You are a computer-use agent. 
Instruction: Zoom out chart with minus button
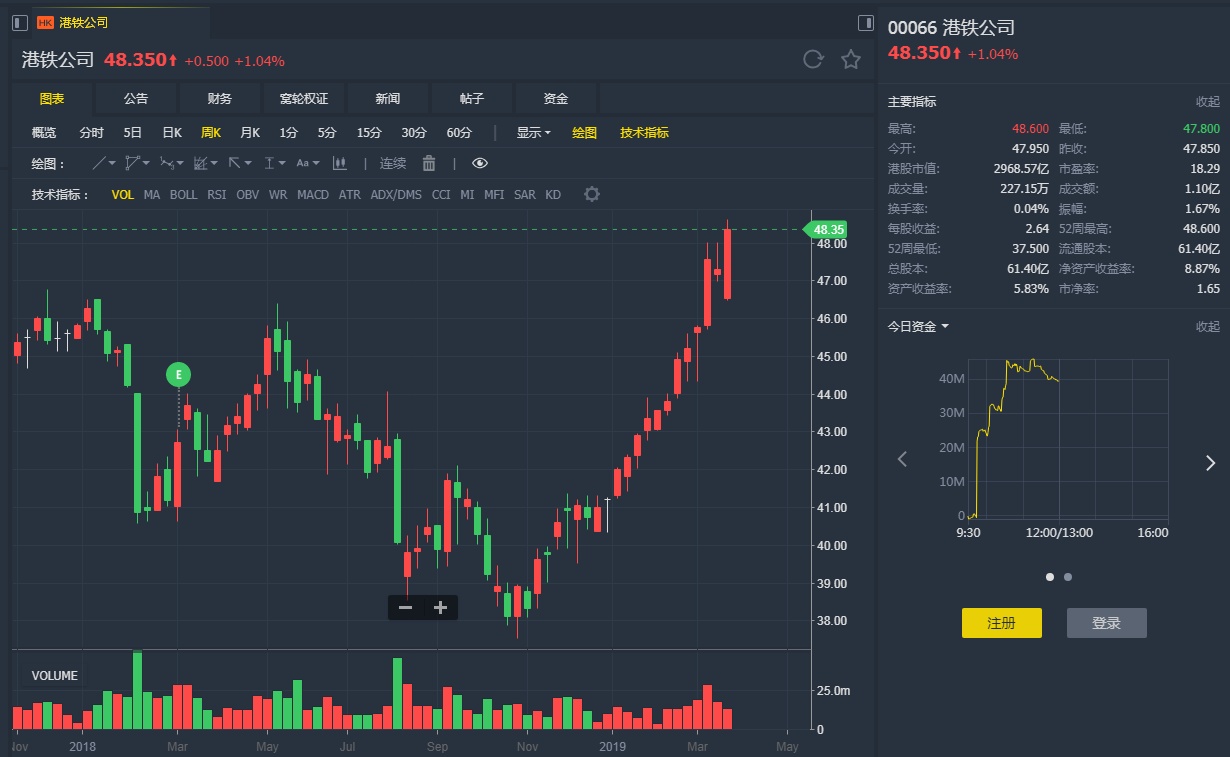coord(405,608)
